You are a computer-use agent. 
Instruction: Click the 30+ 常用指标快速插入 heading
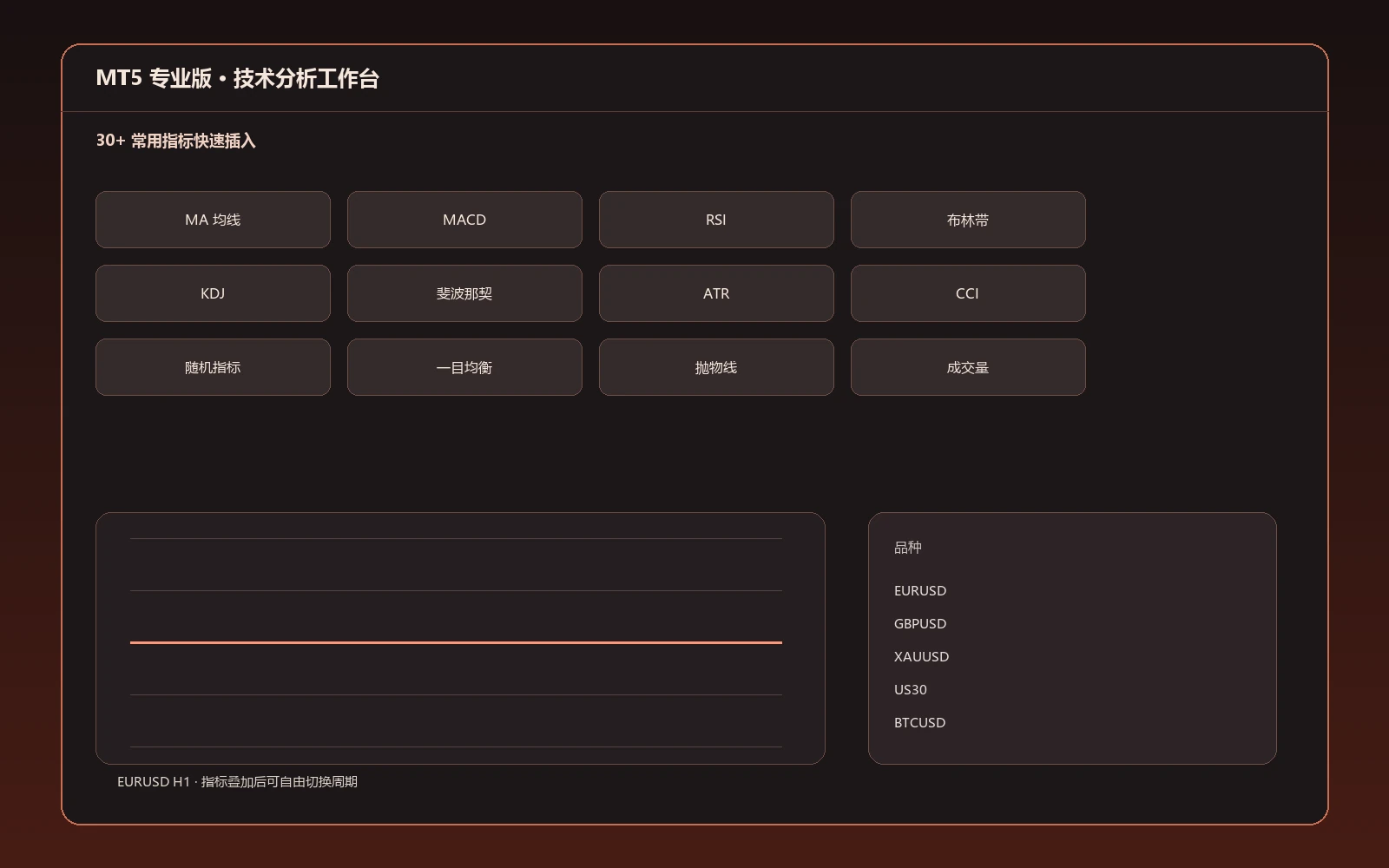175,141
